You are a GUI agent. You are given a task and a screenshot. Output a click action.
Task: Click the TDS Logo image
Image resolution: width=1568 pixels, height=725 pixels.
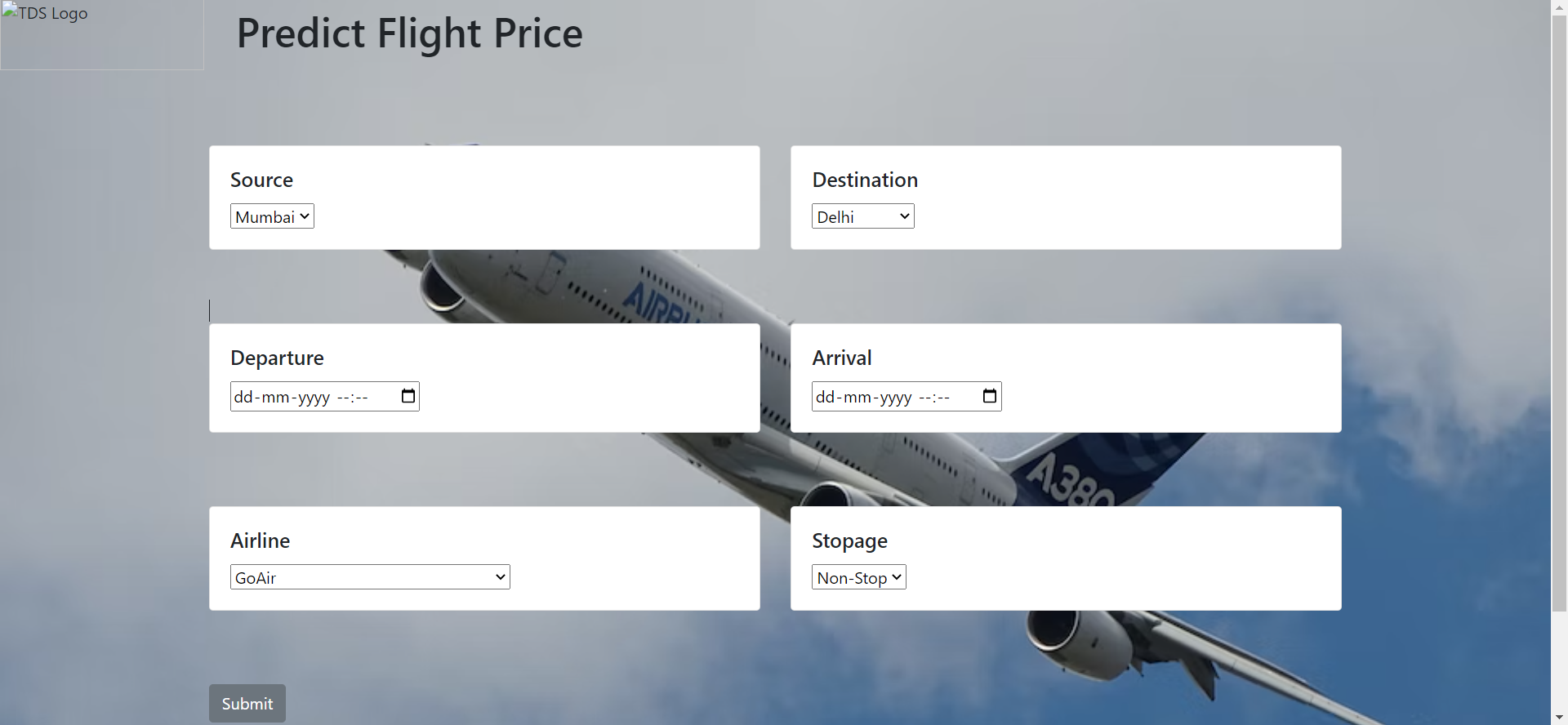click(101, 34)
